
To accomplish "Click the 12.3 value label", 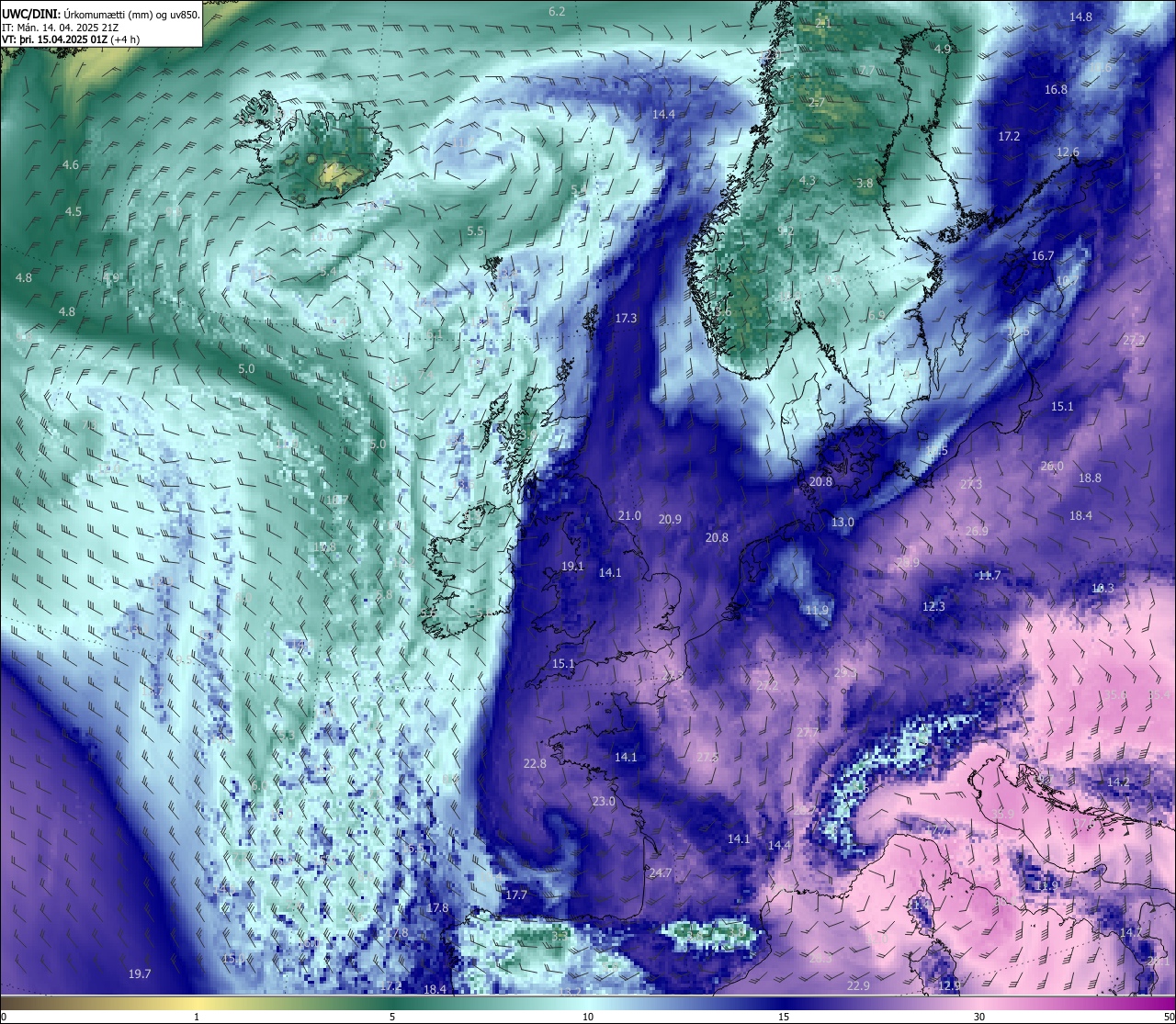I will pyautogui.click(x=933, y=606).
